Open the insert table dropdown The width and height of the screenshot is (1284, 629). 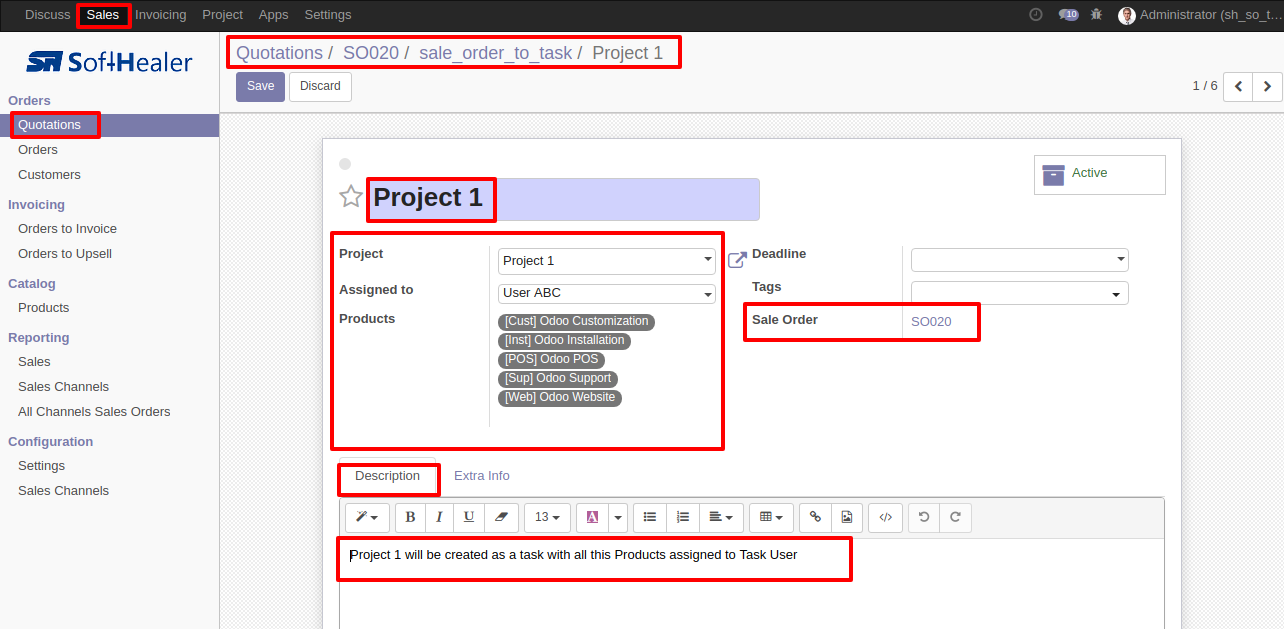coord(772,517)
